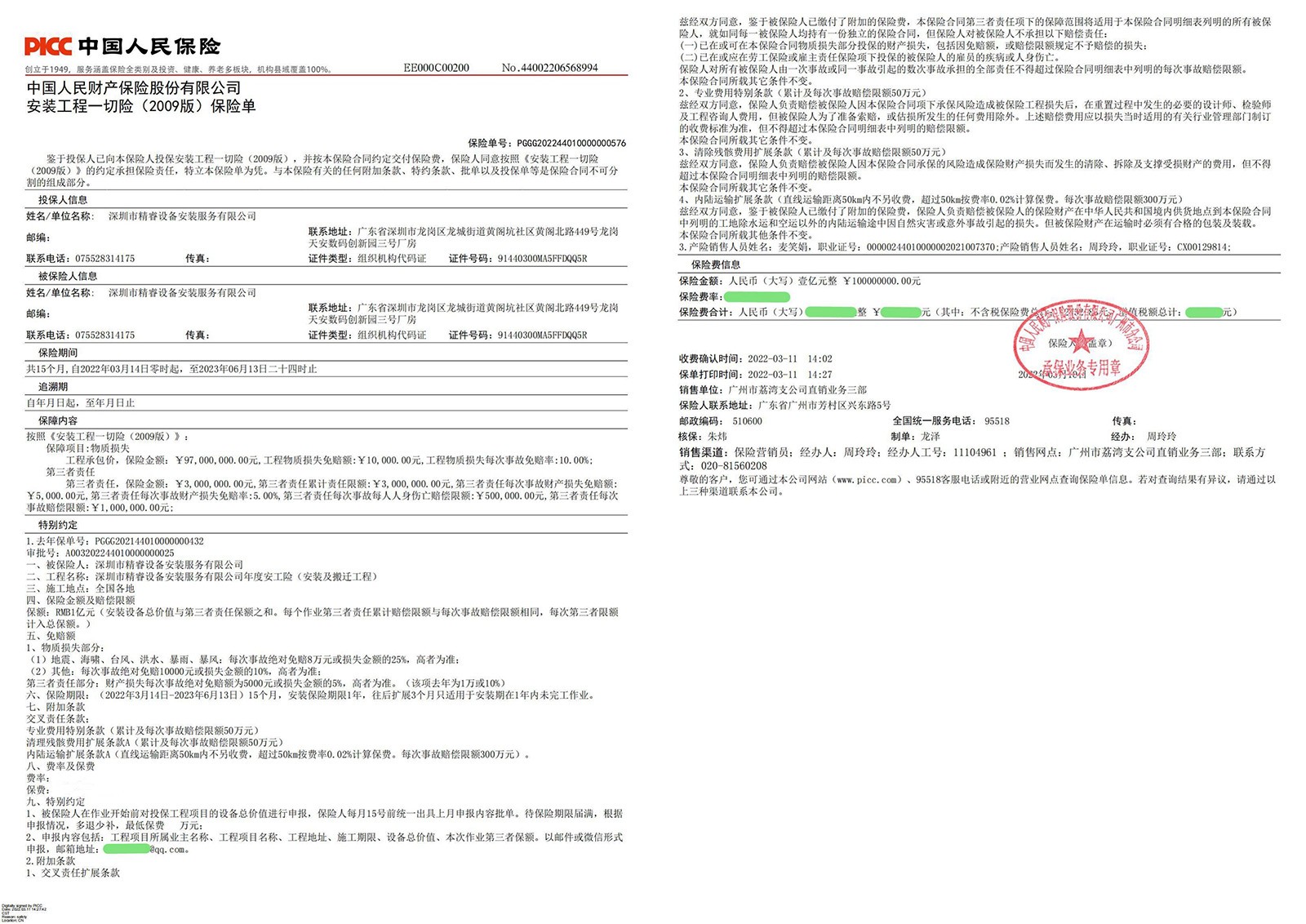Click the line 交叉责任条款;

[58, 719]
